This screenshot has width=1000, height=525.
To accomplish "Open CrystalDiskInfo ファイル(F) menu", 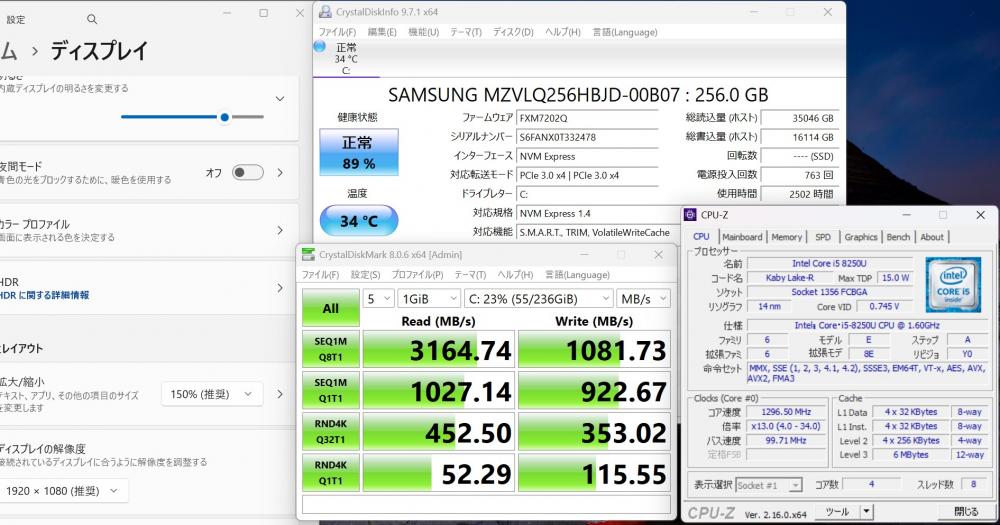I will click(x=337, y=32).
